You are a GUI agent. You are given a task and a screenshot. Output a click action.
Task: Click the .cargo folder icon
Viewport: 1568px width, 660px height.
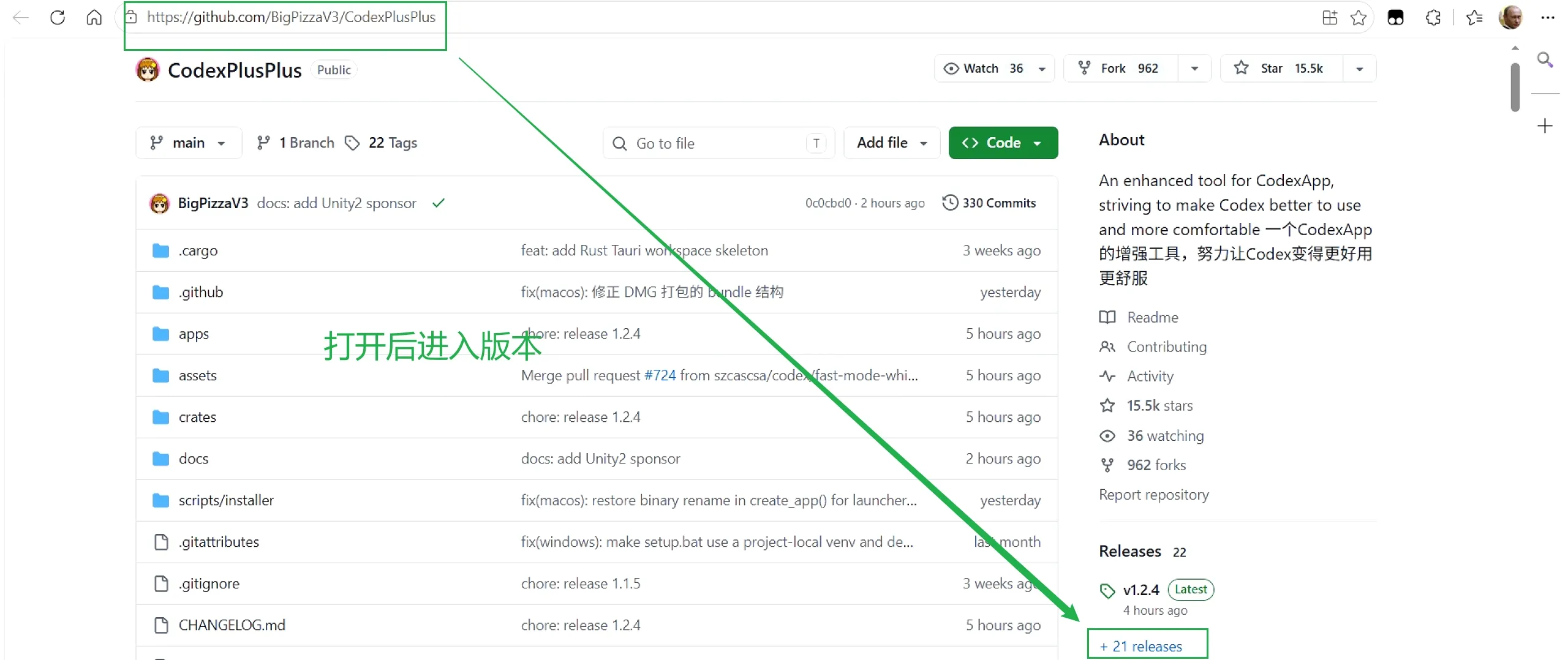click(x=160, y=251)
